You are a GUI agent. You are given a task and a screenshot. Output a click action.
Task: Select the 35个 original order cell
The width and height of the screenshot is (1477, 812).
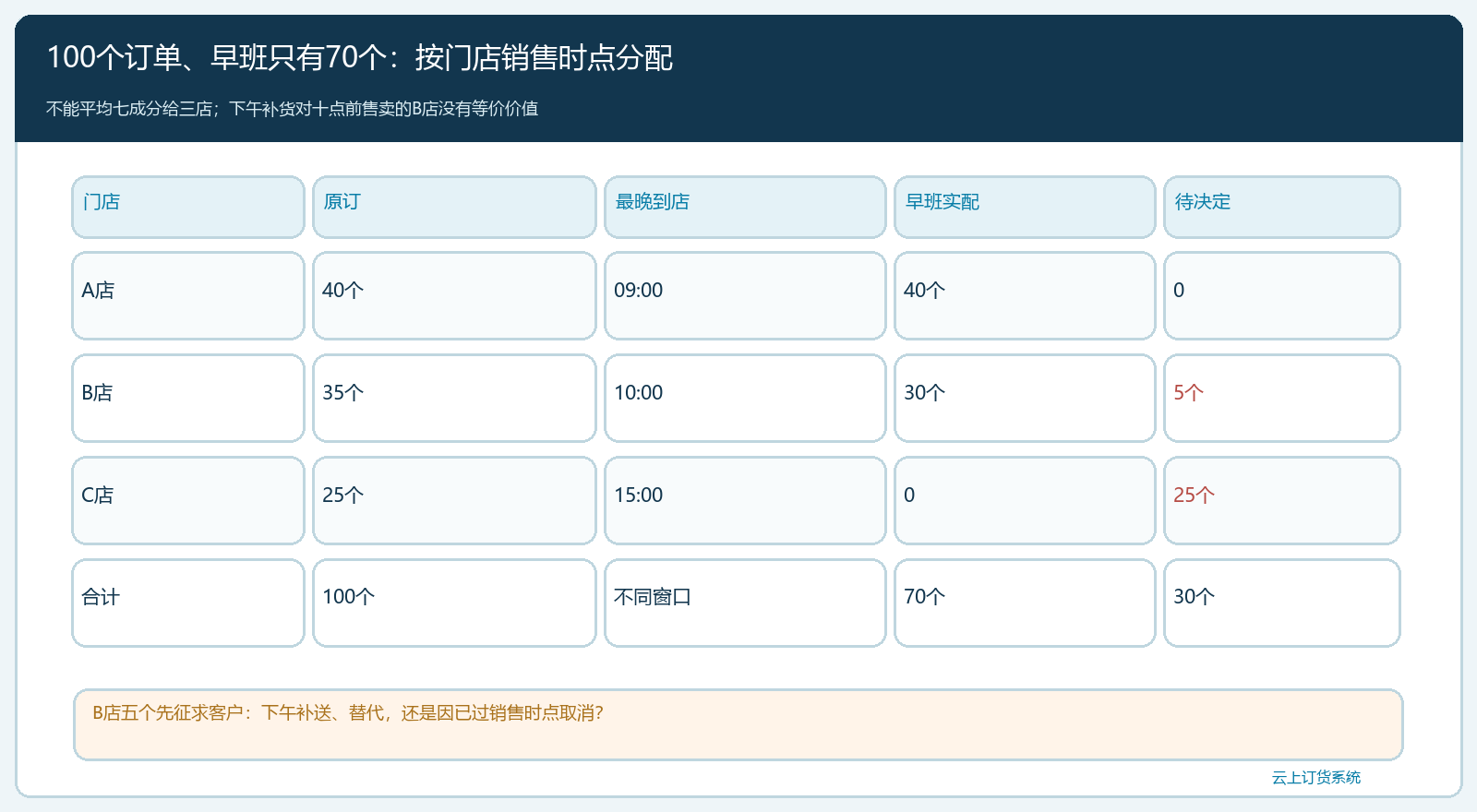click(454, 398)
